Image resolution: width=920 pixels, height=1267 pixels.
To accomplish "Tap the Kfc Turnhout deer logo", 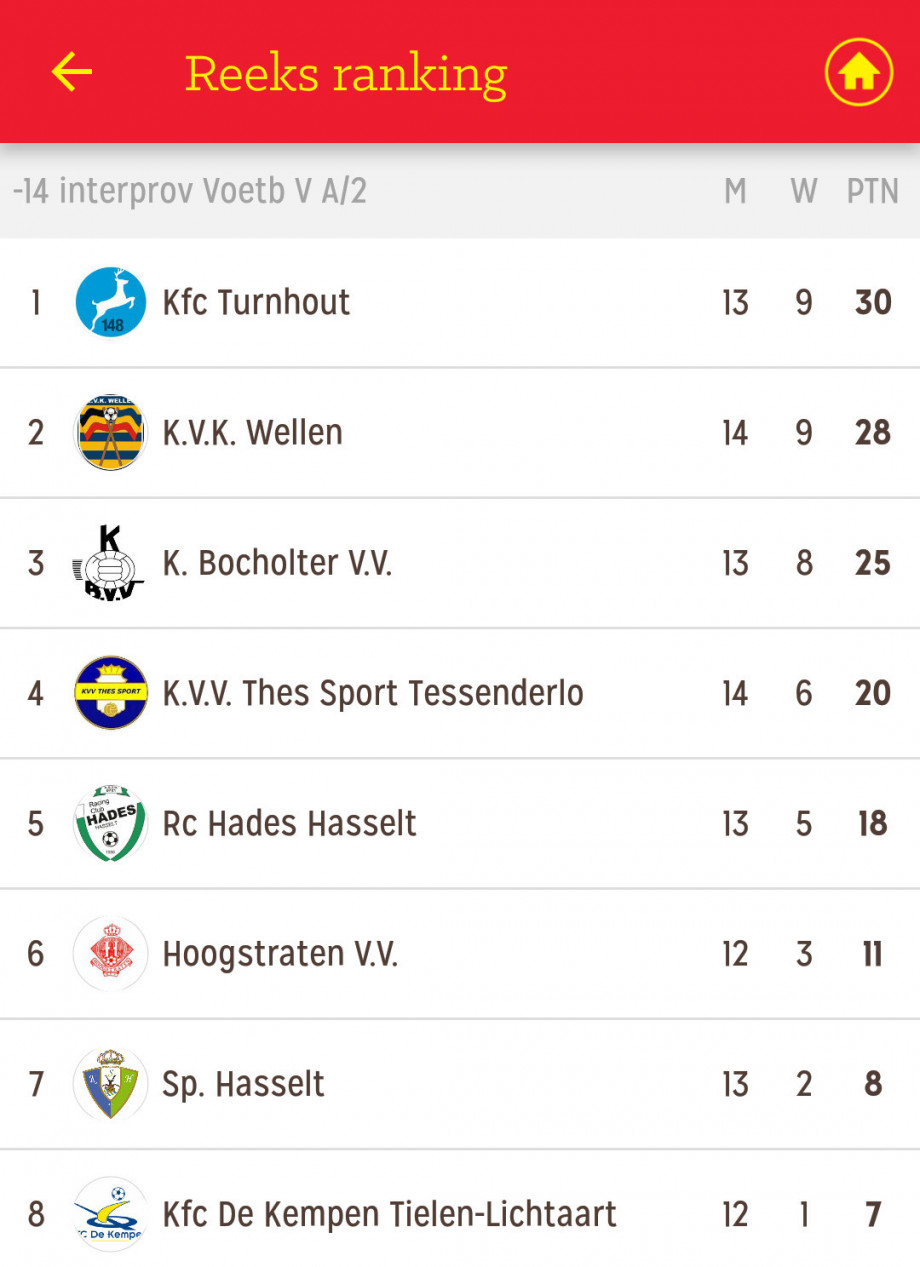I will click(111, 302).
